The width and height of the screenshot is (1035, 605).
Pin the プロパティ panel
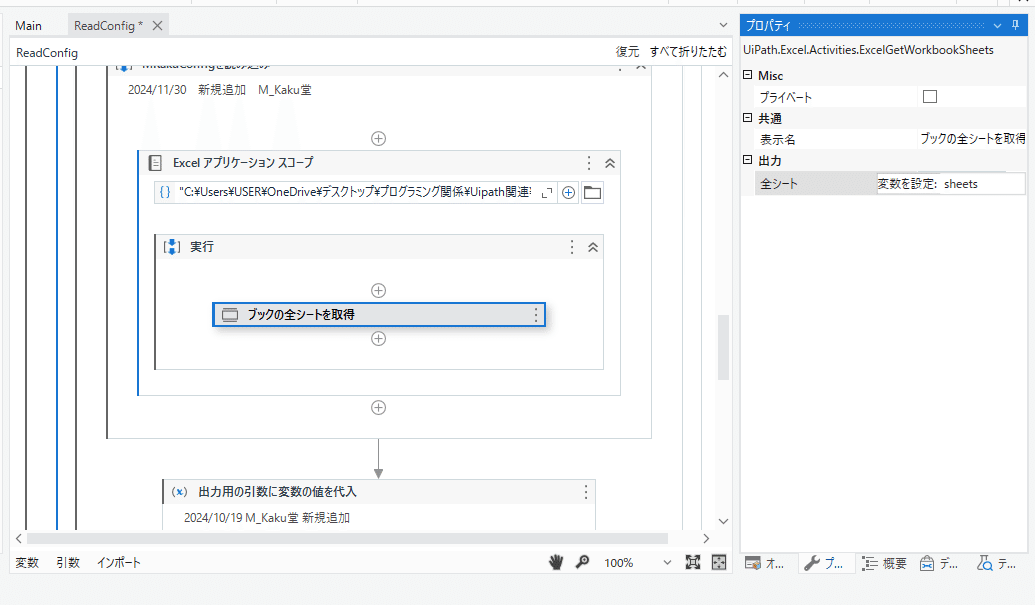(1015, 25)
